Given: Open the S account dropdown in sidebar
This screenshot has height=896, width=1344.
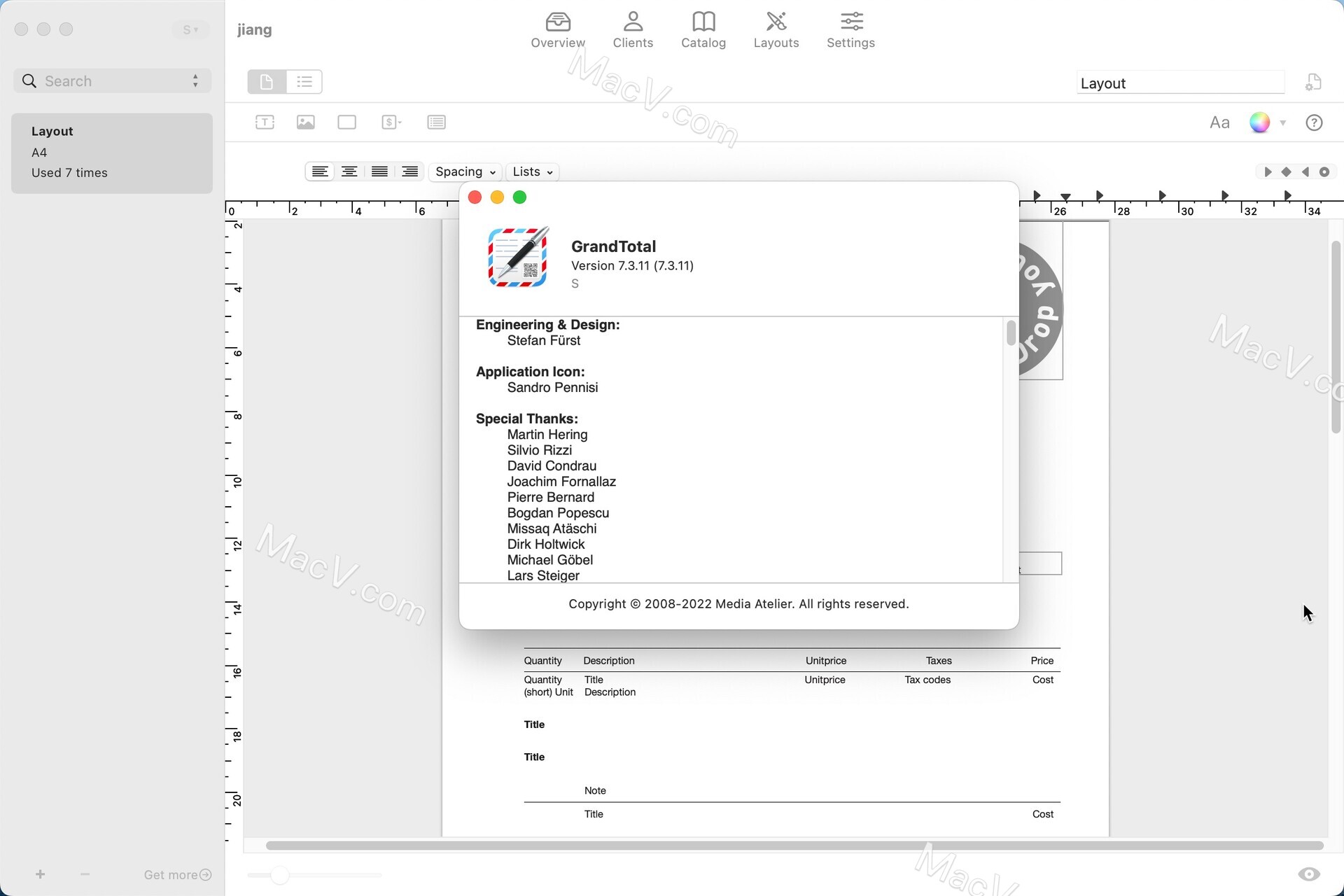Looking at the screenshot, I should (x=190, y=29).
